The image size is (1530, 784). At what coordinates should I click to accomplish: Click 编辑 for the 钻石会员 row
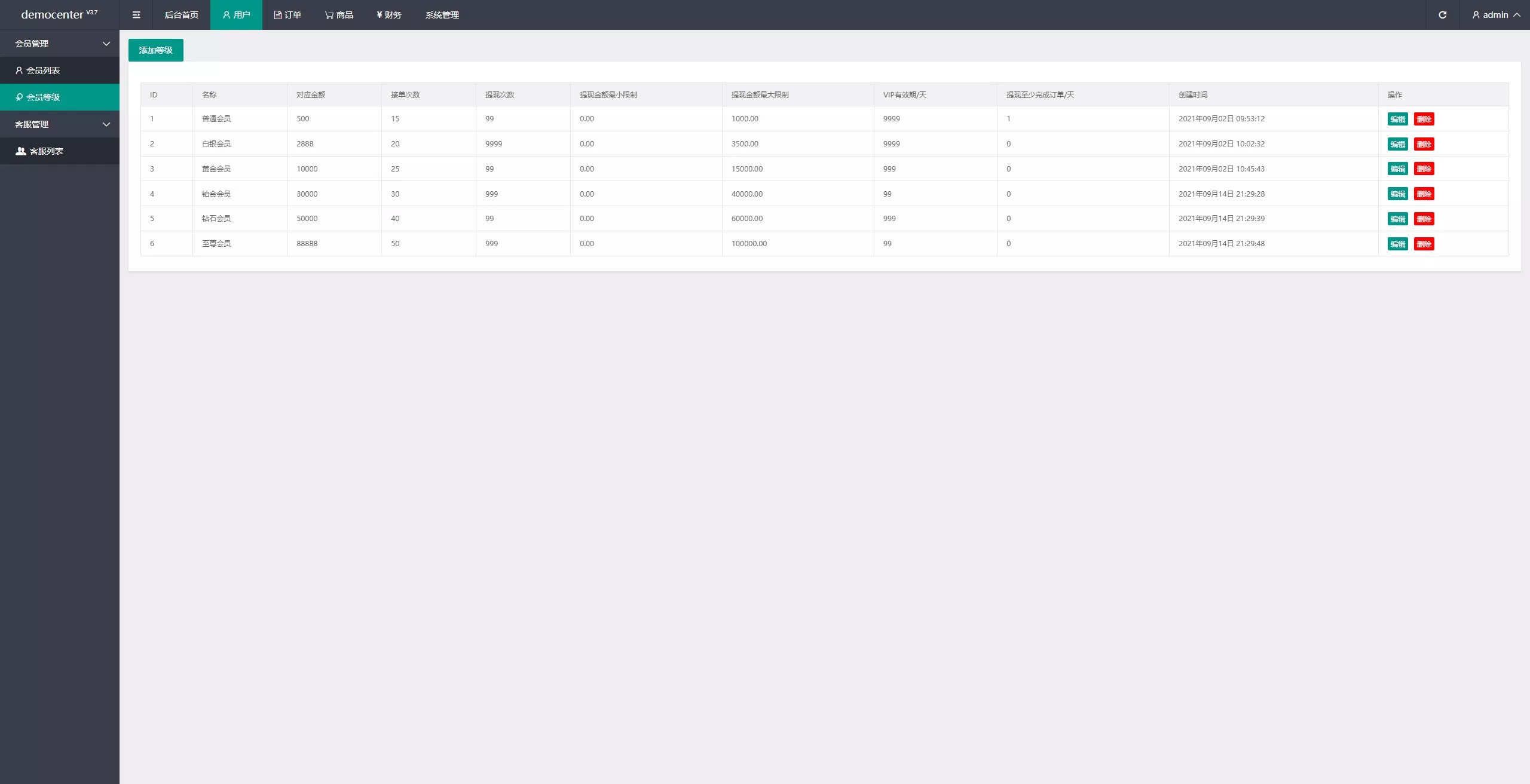point(1397,219)
